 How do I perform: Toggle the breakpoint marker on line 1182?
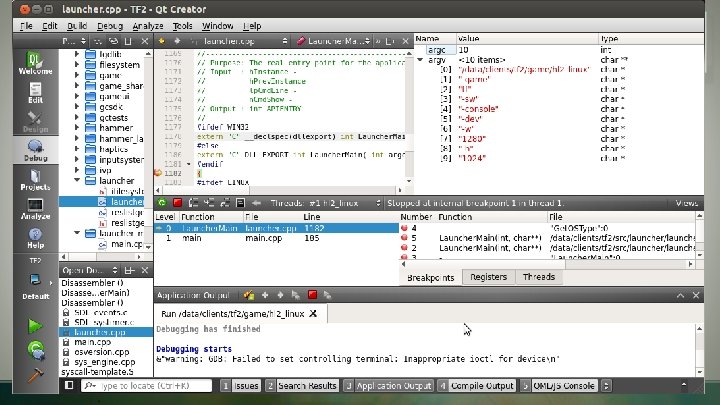click(x=158, y=173)
